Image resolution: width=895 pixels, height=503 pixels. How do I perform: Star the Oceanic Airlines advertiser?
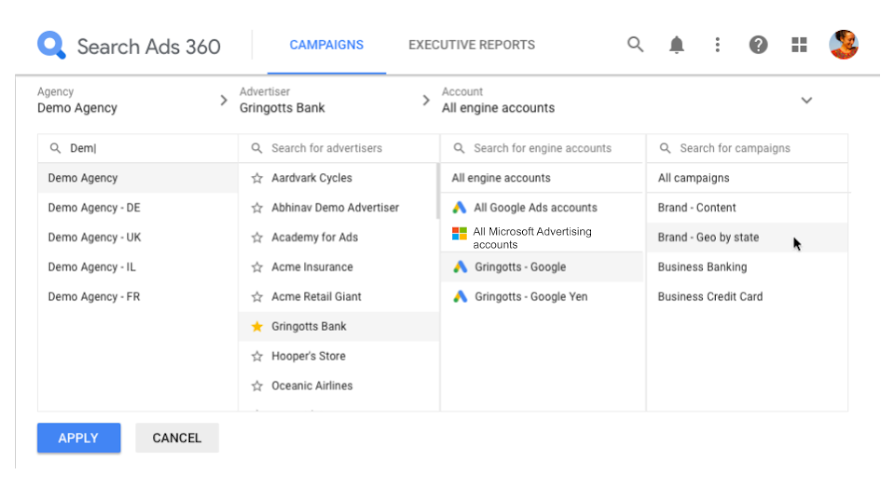pos(257,386)
